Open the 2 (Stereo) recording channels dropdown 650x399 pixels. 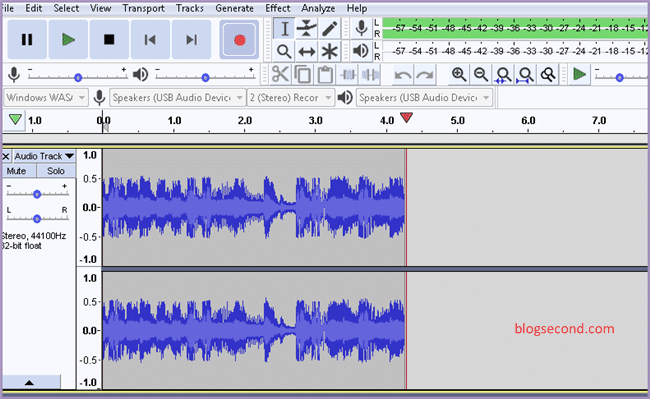(x=291, y=98)
